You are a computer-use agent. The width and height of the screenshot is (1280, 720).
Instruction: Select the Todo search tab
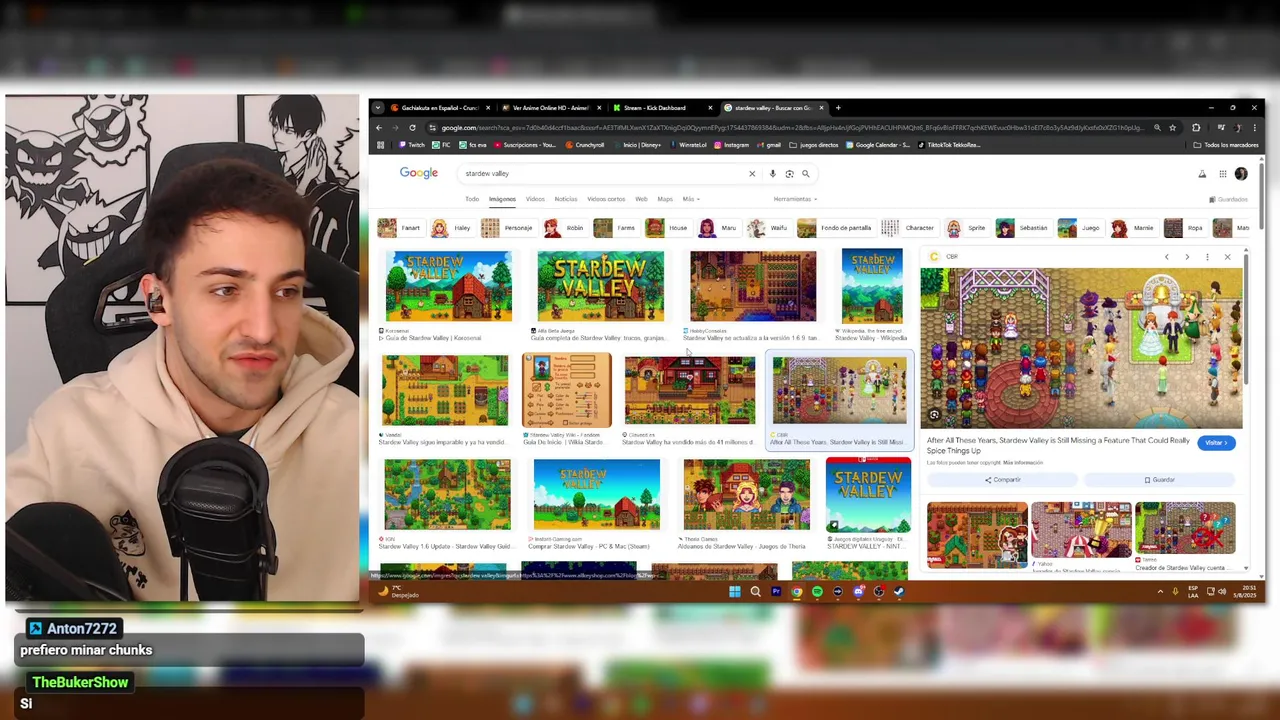pyautogui.click(x=472, y=199)
